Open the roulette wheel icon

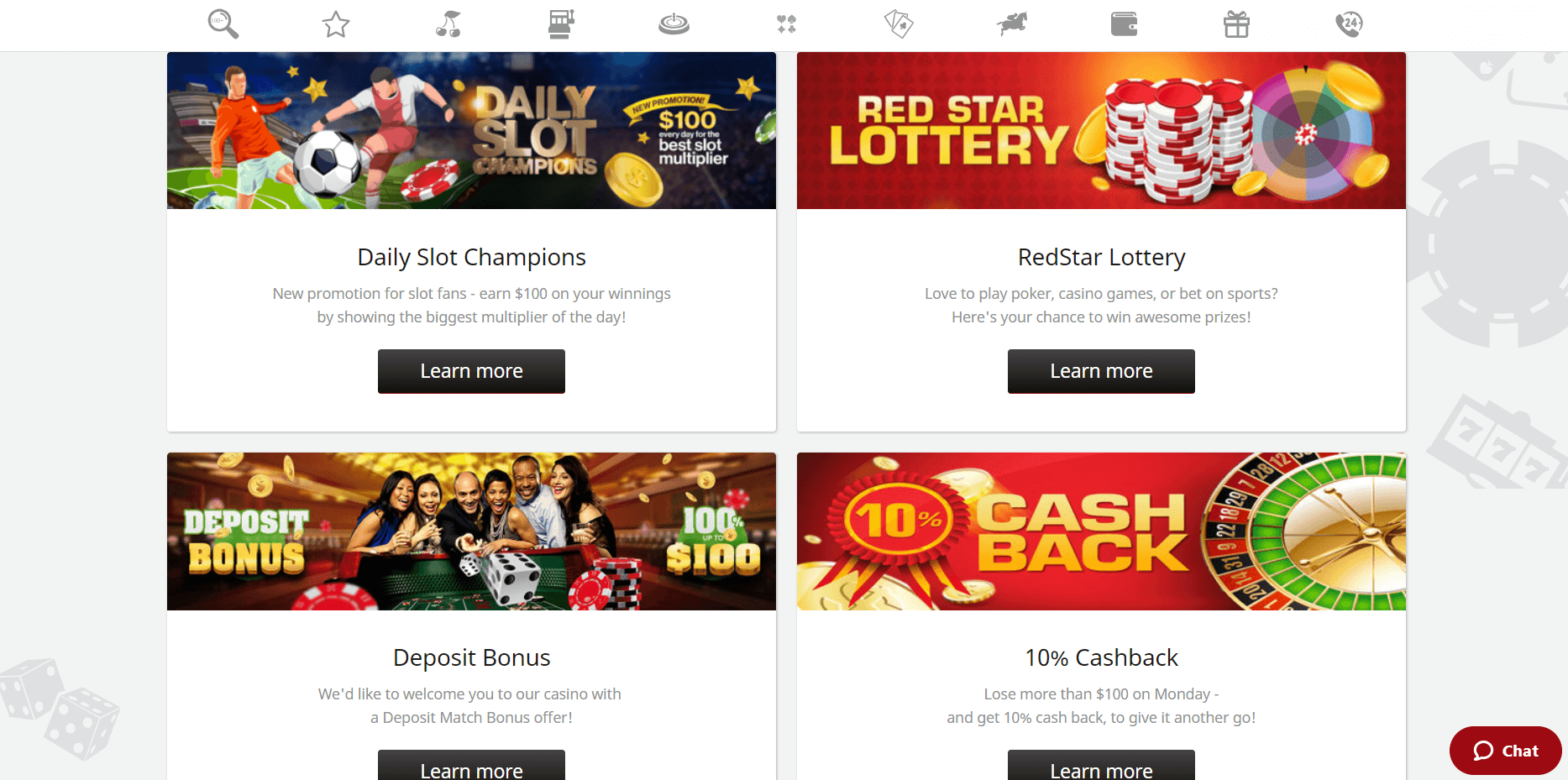coord(674,24)
